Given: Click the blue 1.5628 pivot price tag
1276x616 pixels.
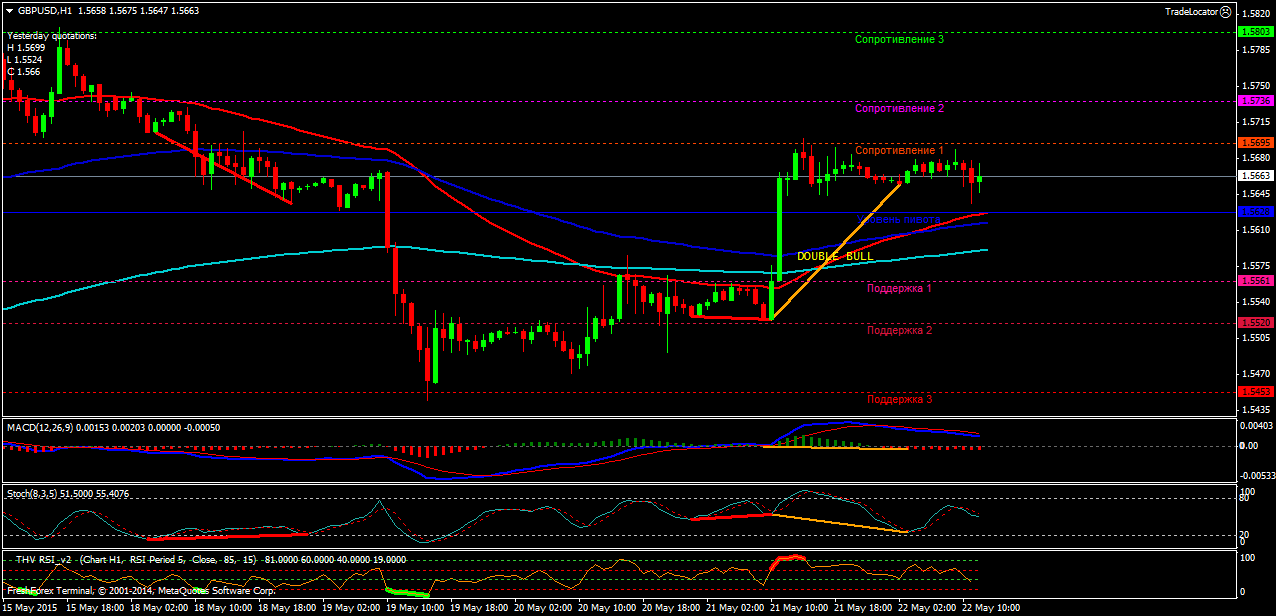Looking at the screenshot, I should click(x=1255, y=212).
